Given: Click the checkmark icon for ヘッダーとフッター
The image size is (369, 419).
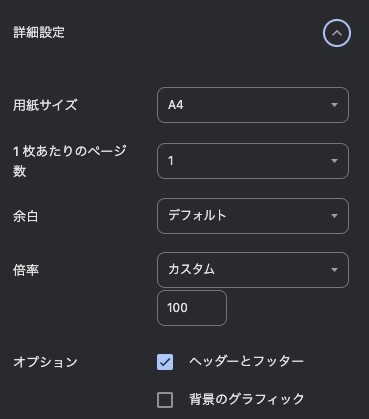Looking at the screenshot, I should coord(165,362).
